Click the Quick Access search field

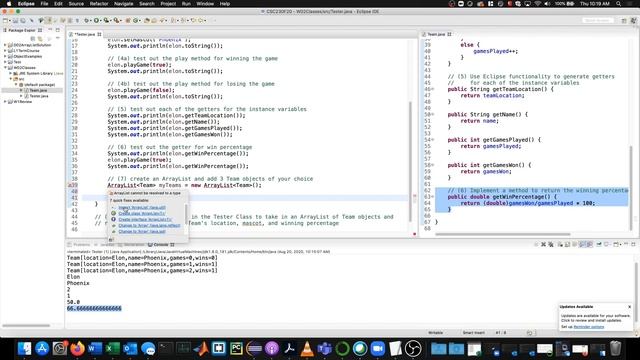pos(598,20)
